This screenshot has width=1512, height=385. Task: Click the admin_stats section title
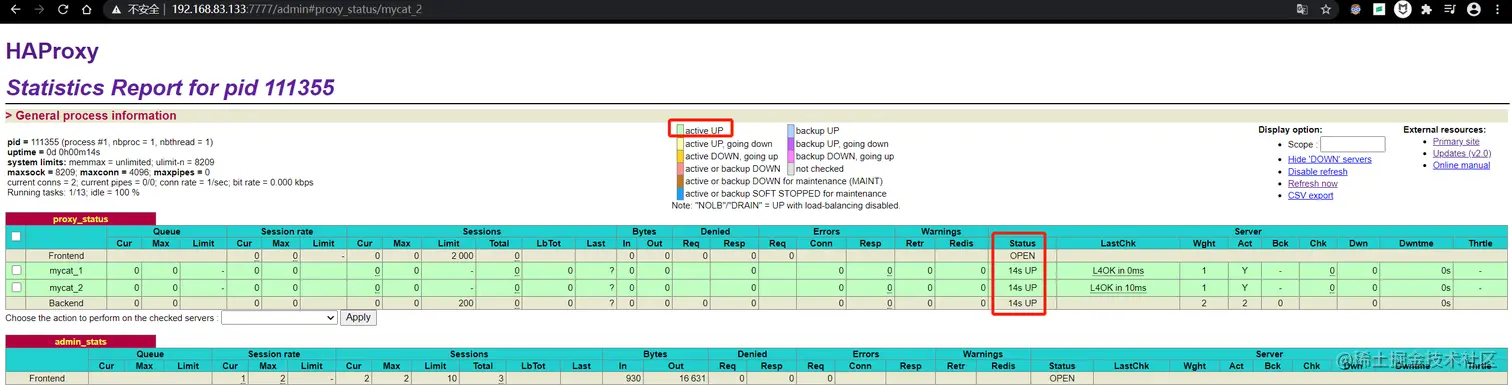[81, 342]
